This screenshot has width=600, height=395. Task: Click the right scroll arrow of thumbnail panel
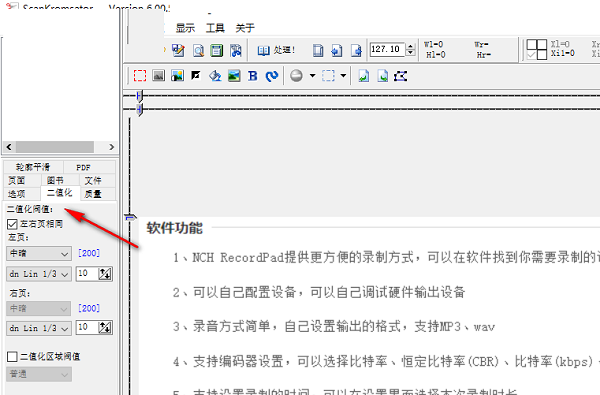111,147
